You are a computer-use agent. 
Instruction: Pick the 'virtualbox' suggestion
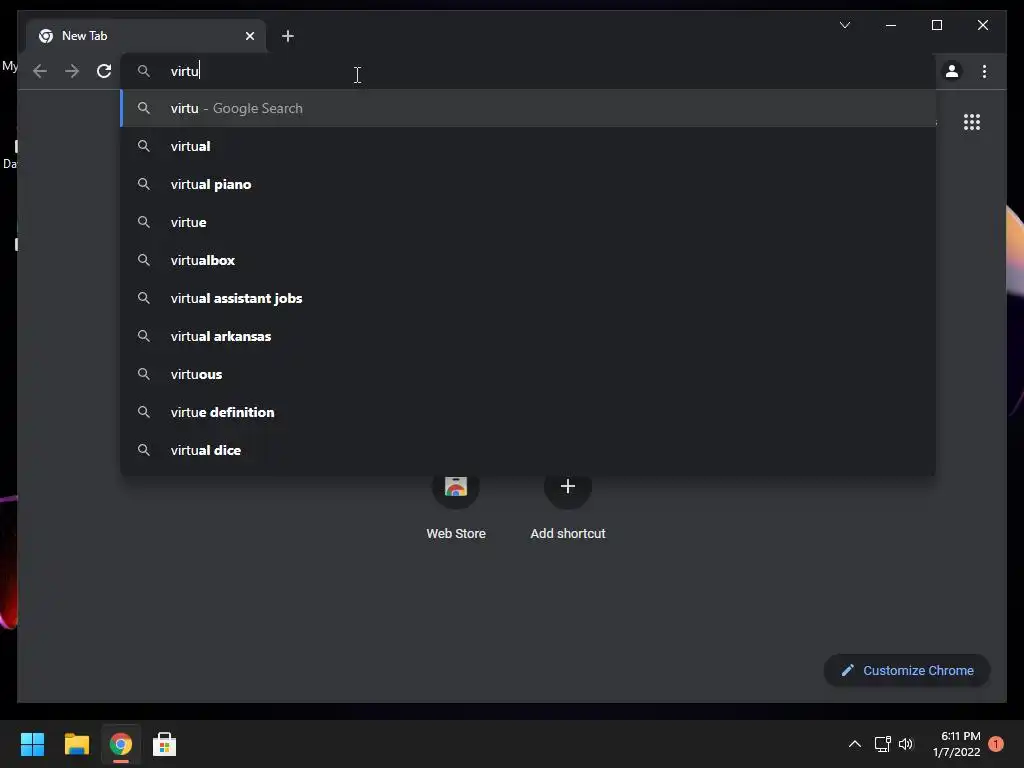tap(528, 260)
